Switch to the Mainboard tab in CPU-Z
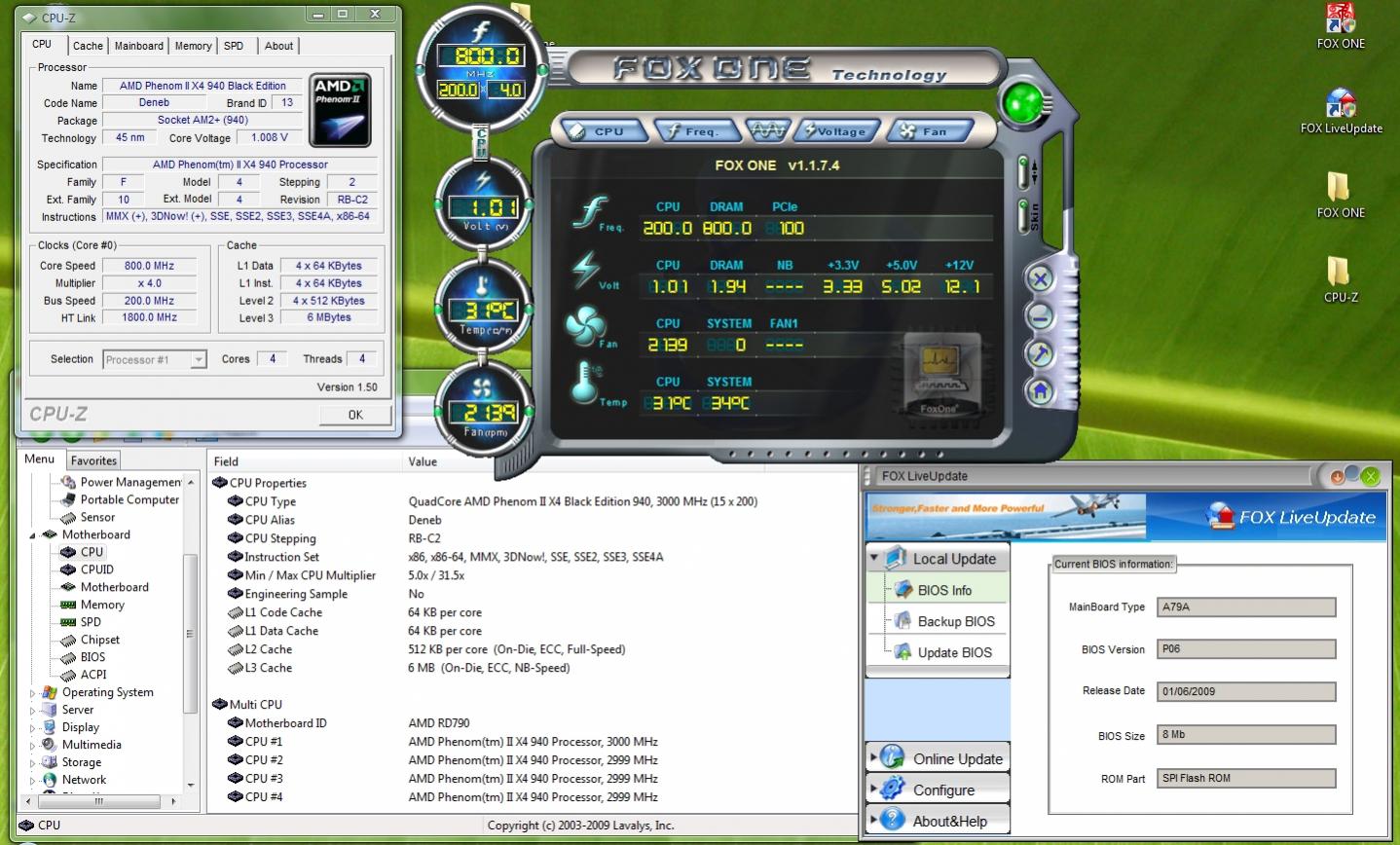This screenshot has height=845, width=1400. 139,46
